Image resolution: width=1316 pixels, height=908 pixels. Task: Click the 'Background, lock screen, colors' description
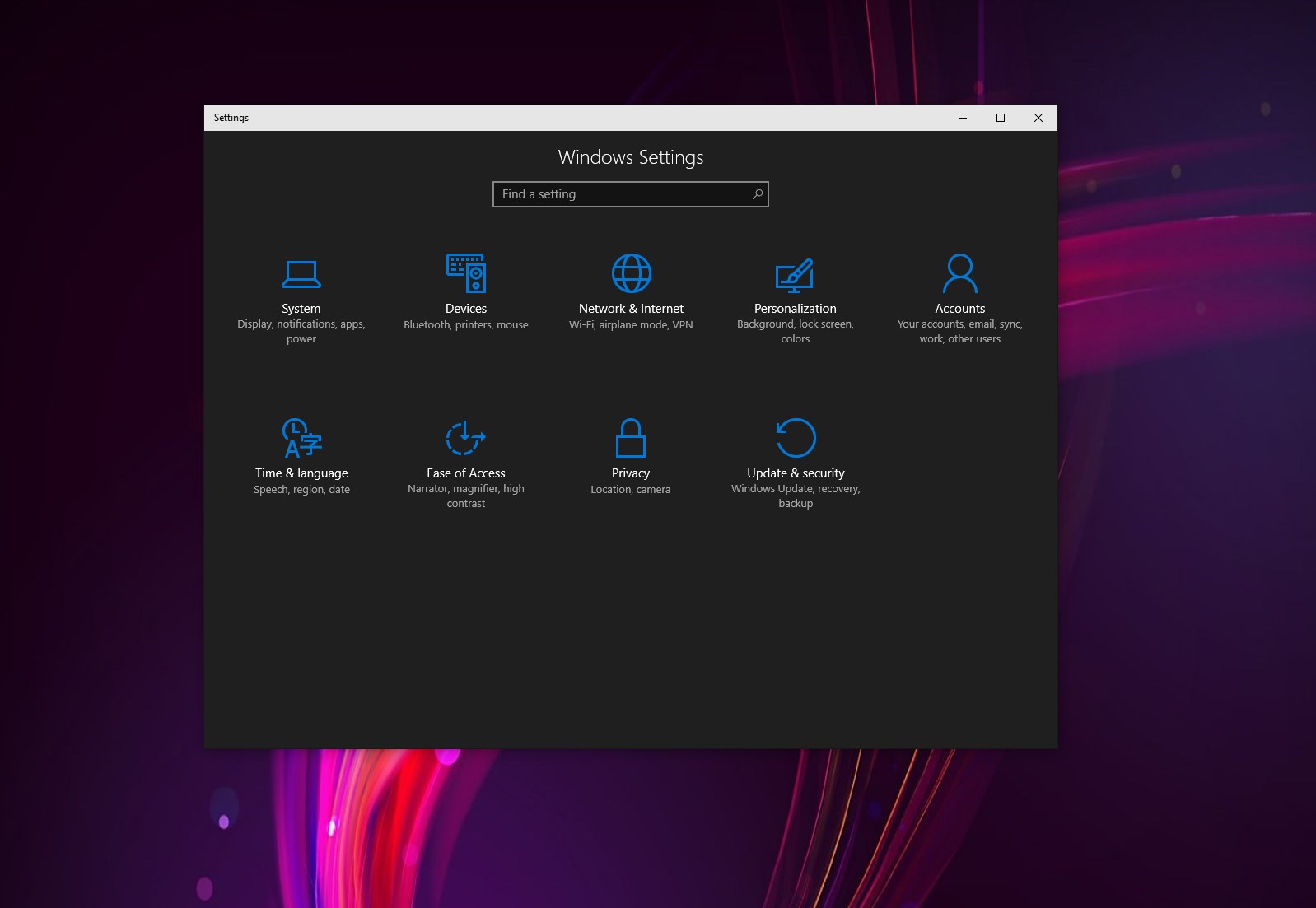pos(796,332)
